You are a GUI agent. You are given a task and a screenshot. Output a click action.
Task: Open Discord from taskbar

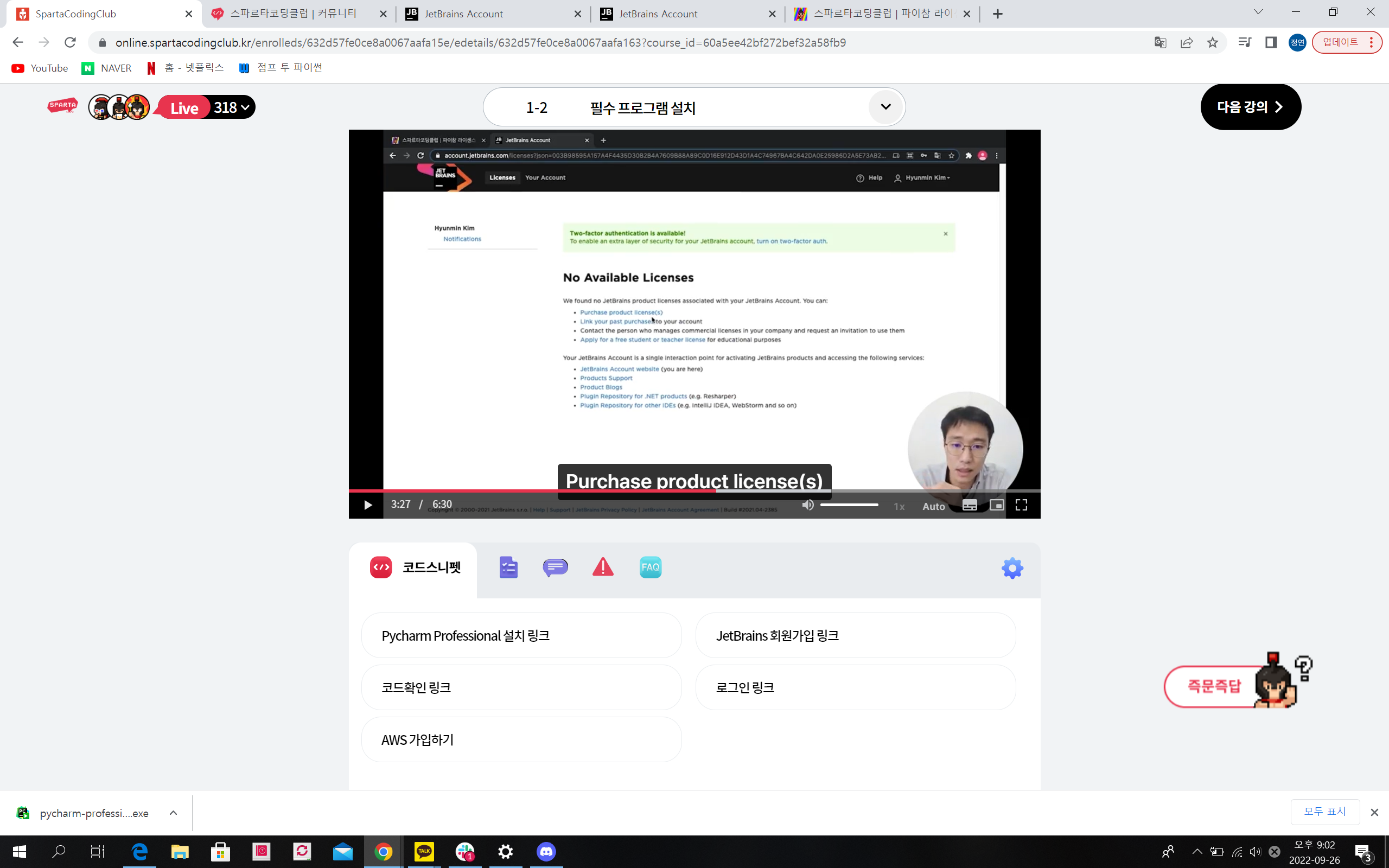click(546, 852)
